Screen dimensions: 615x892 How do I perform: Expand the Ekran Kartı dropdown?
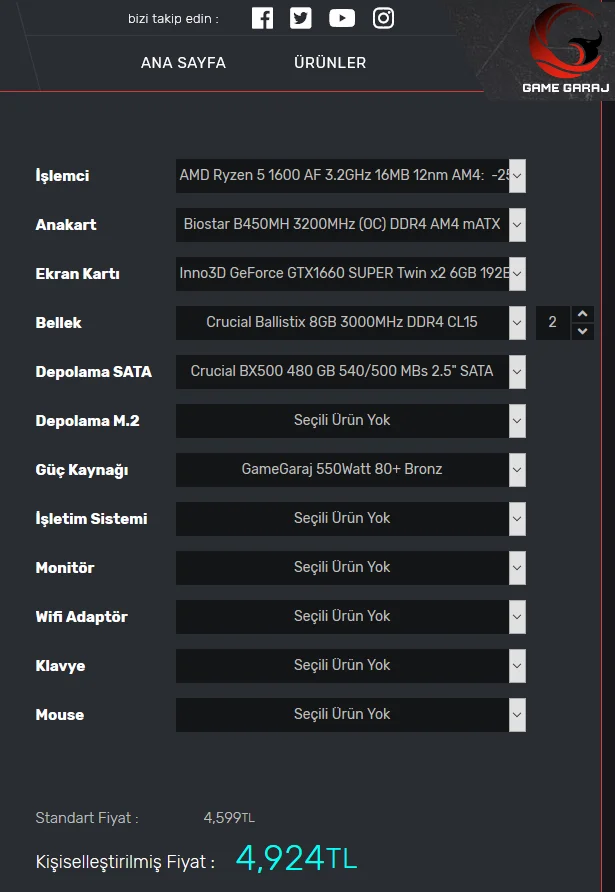click(351, 273)
